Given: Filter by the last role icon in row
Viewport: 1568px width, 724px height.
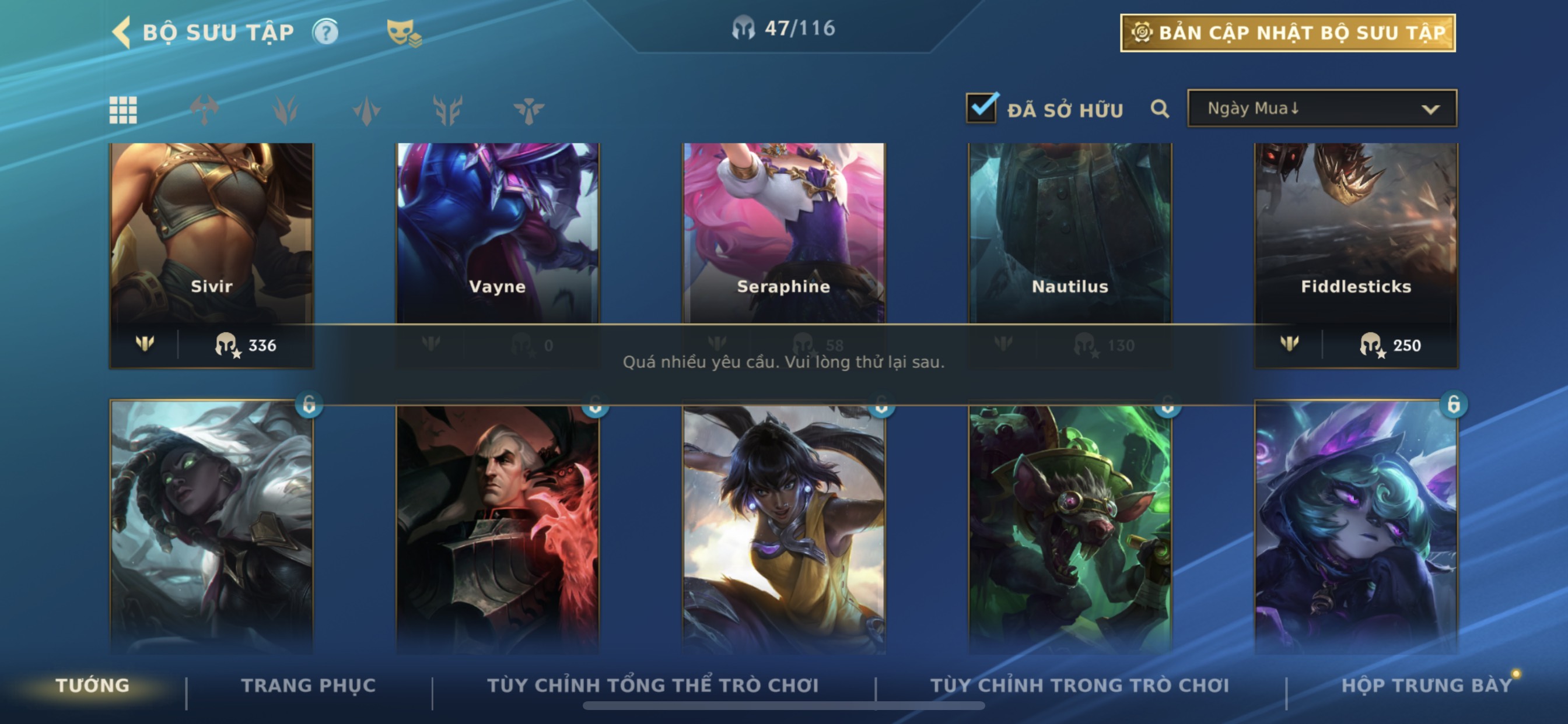Looking at the screenshot, I should [528, 110].
